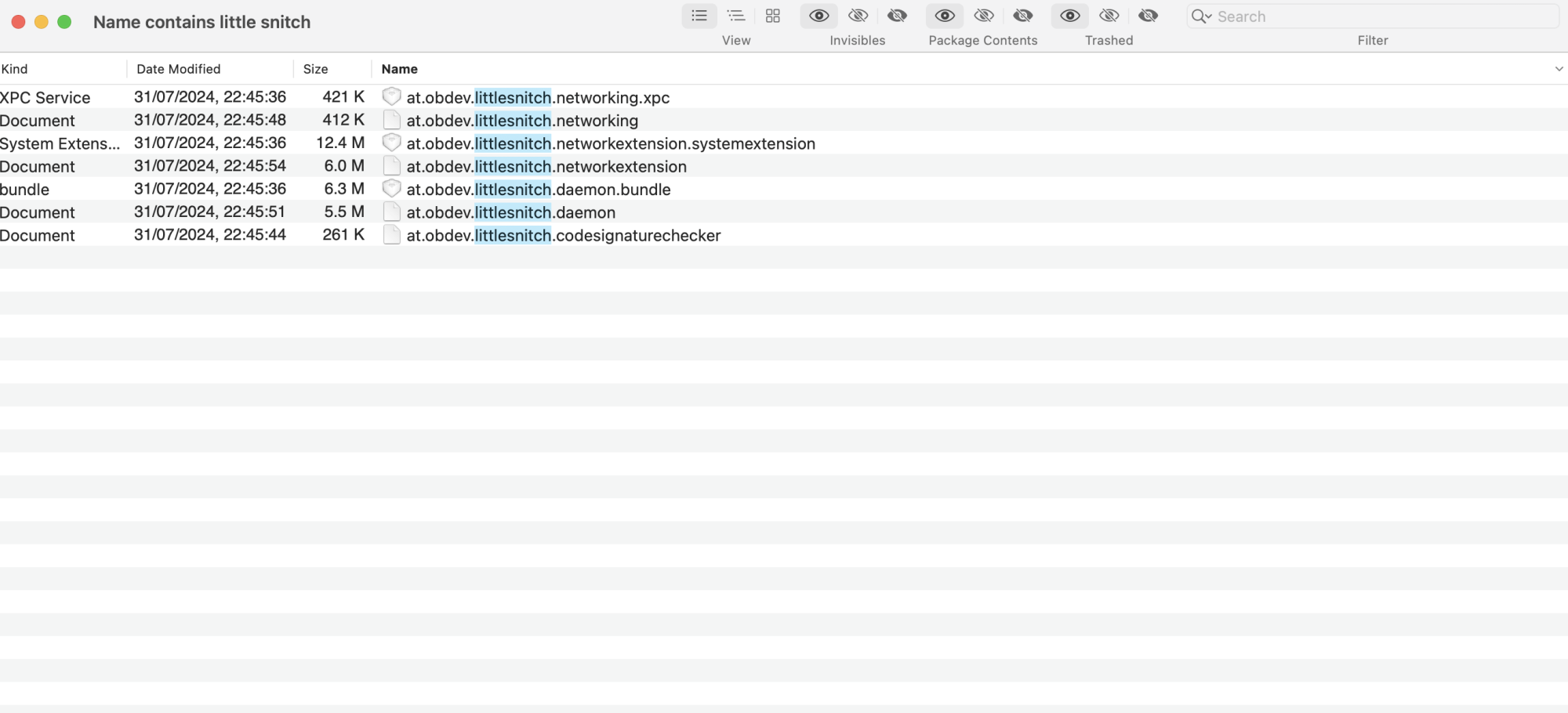This screenshot has height=713, width=1568.
Task: Switch to flat list view
Action: click(699, 16)
